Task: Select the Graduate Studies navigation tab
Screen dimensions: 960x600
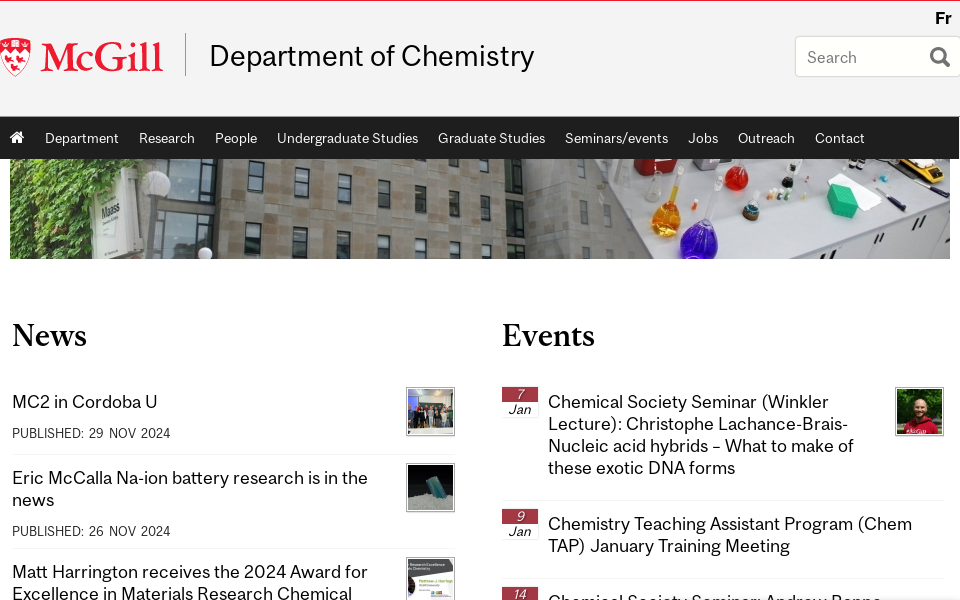Action: coord(491,138)
